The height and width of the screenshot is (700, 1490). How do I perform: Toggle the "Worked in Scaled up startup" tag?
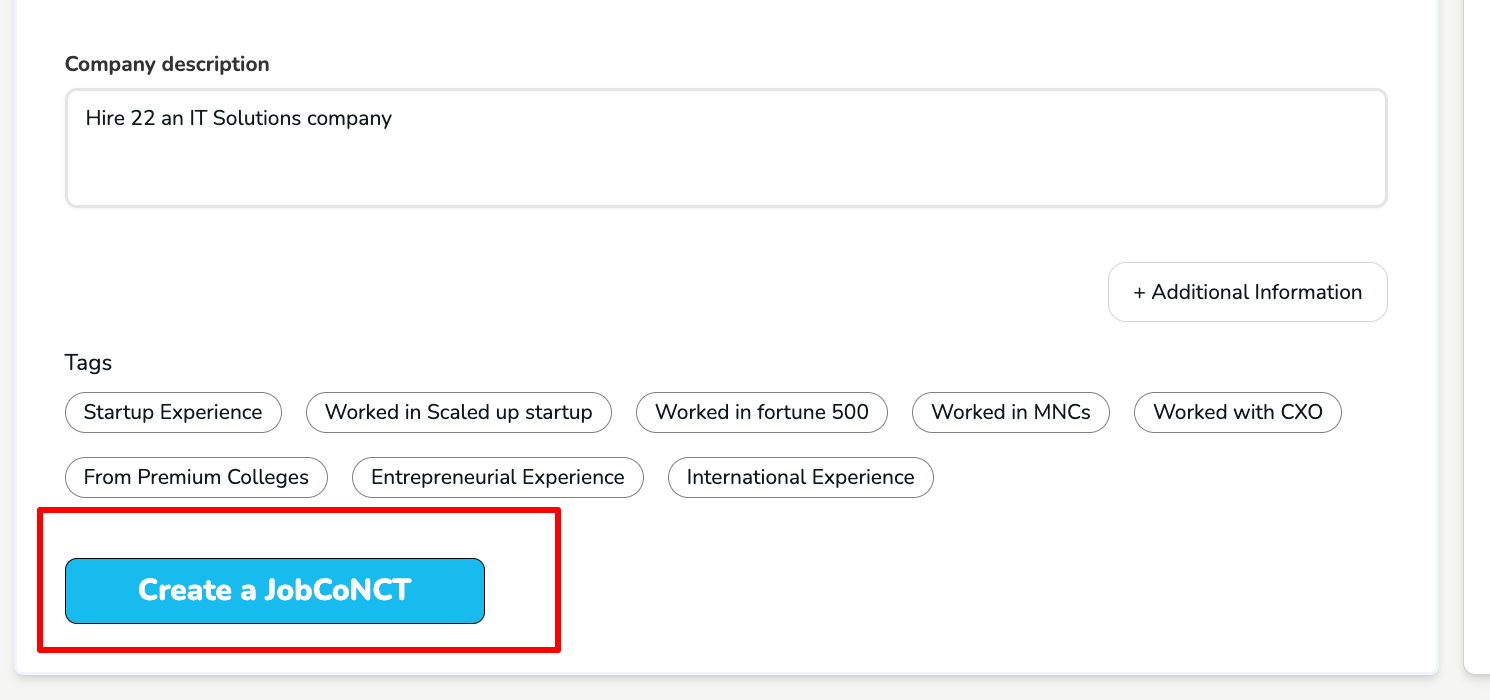pos(459,412)
